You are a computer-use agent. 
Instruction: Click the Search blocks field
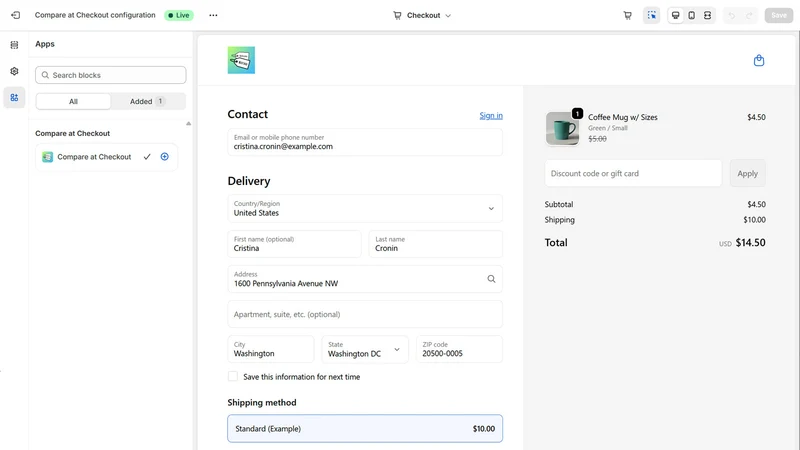tap(111, 75)
